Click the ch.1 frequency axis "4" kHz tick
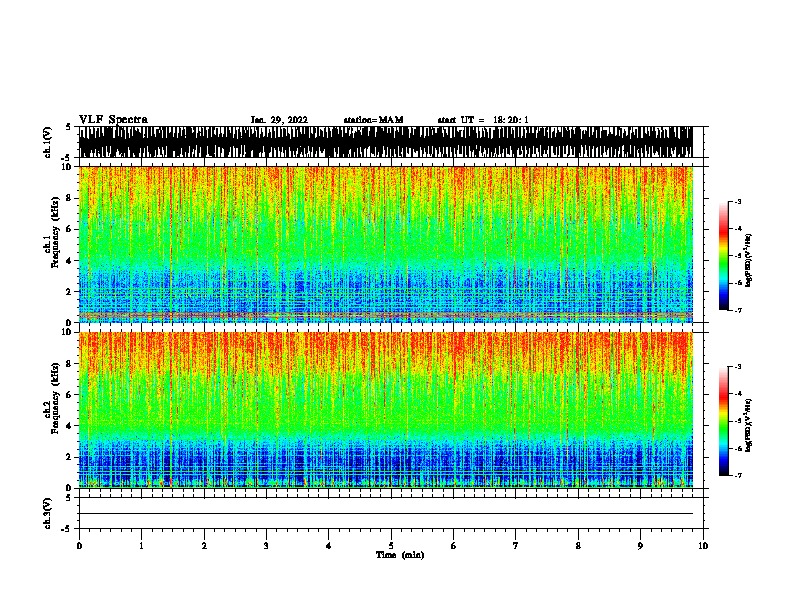The height and width of the screenshot is (612, 792). coord(69,261)
